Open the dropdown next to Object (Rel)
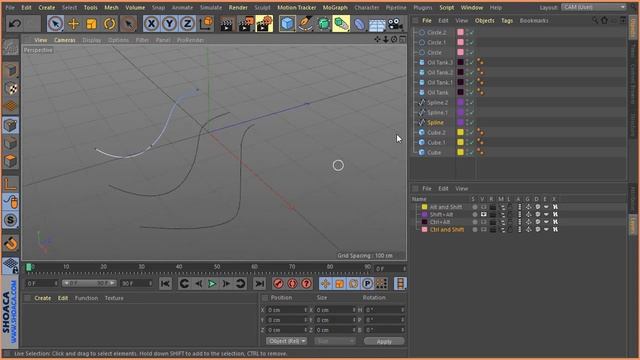This screenshot has width=640, height=360. tap(335, 341)
